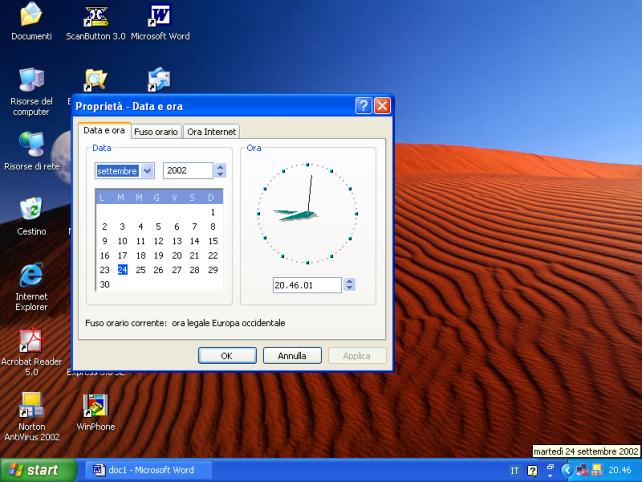Open the IT language indicator in the taskbar
Image resolution: width=642 pixels, height=482 pixels.
point(515,471)
